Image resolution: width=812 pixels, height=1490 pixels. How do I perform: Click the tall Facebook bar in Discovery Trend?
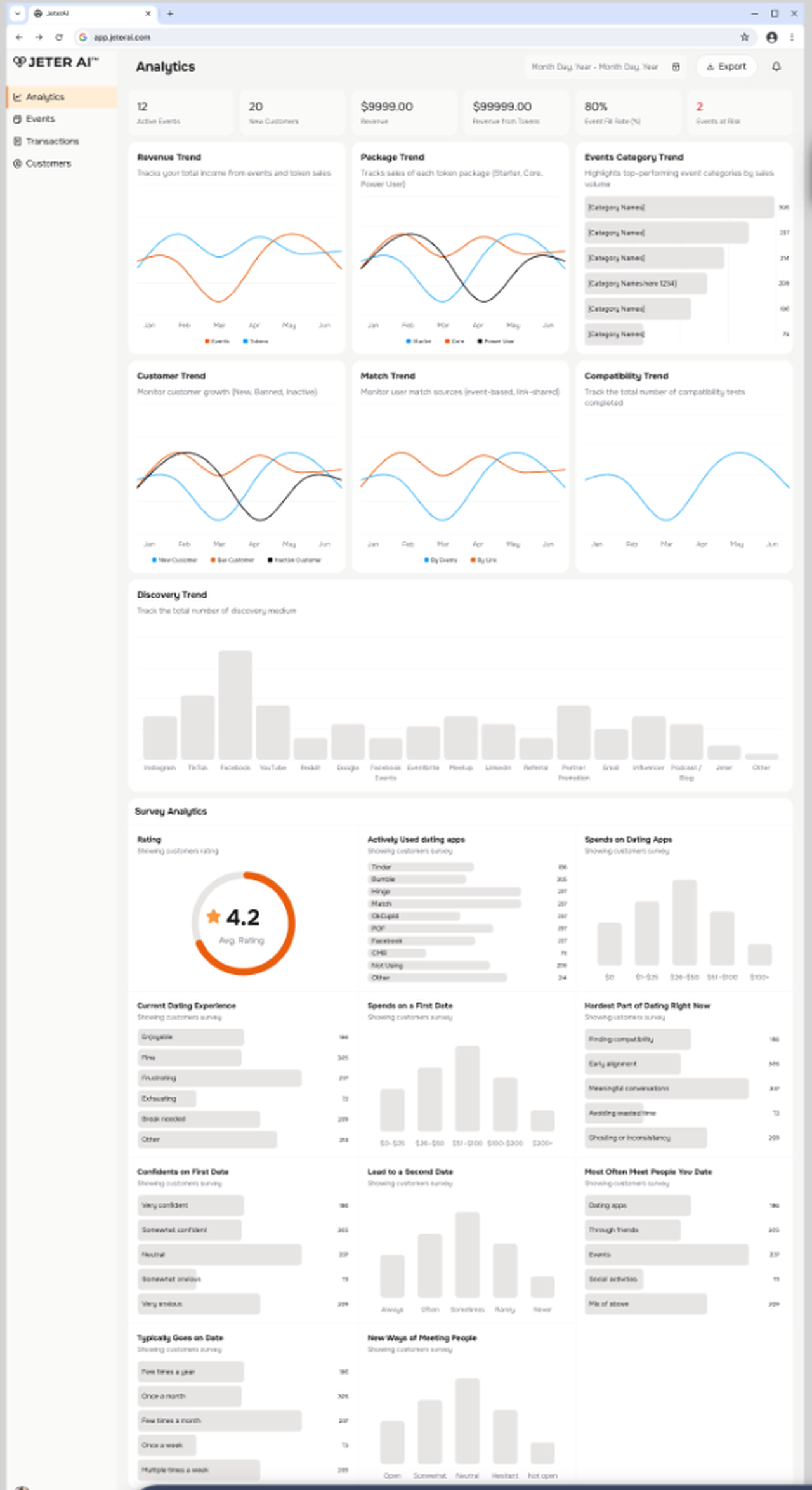(x=235, y=705)
